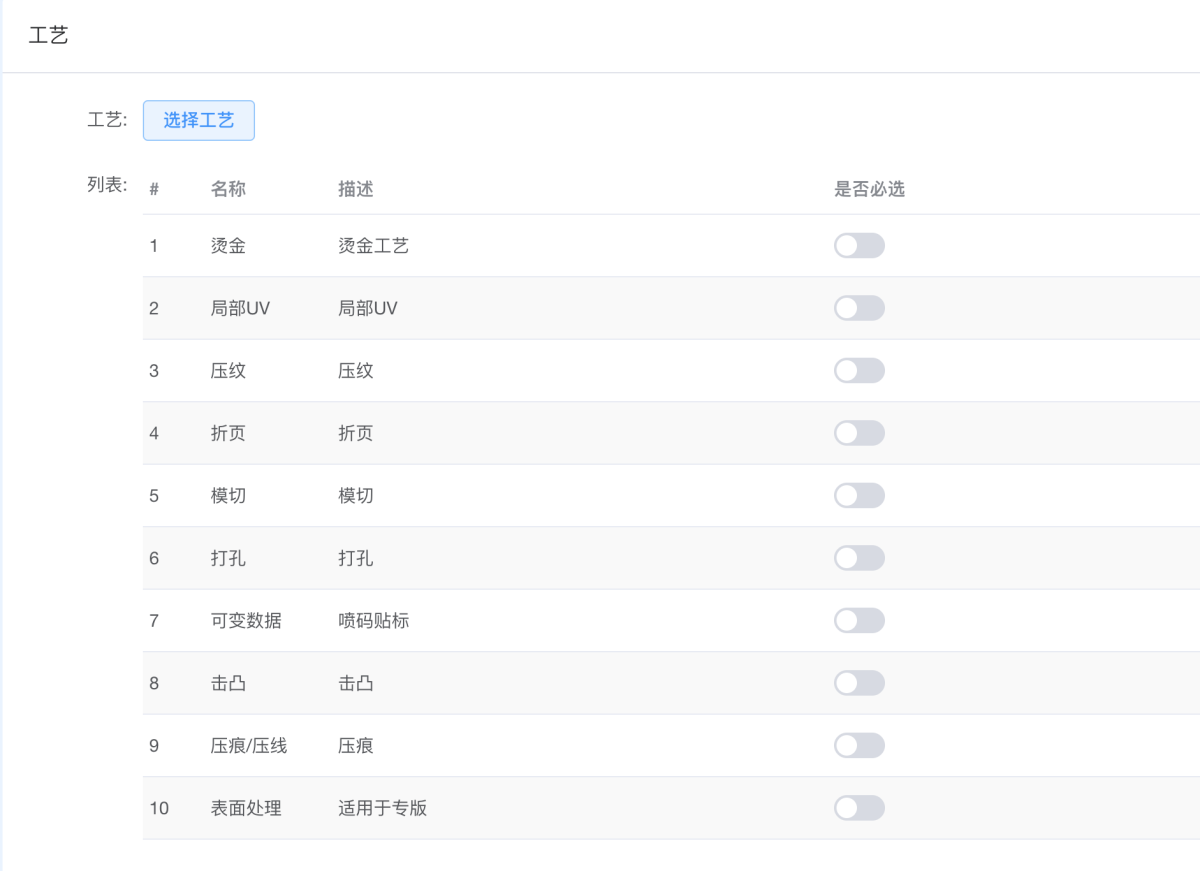Click the 工艺 section heading
Screen dimensions: 1200x871
48,37
